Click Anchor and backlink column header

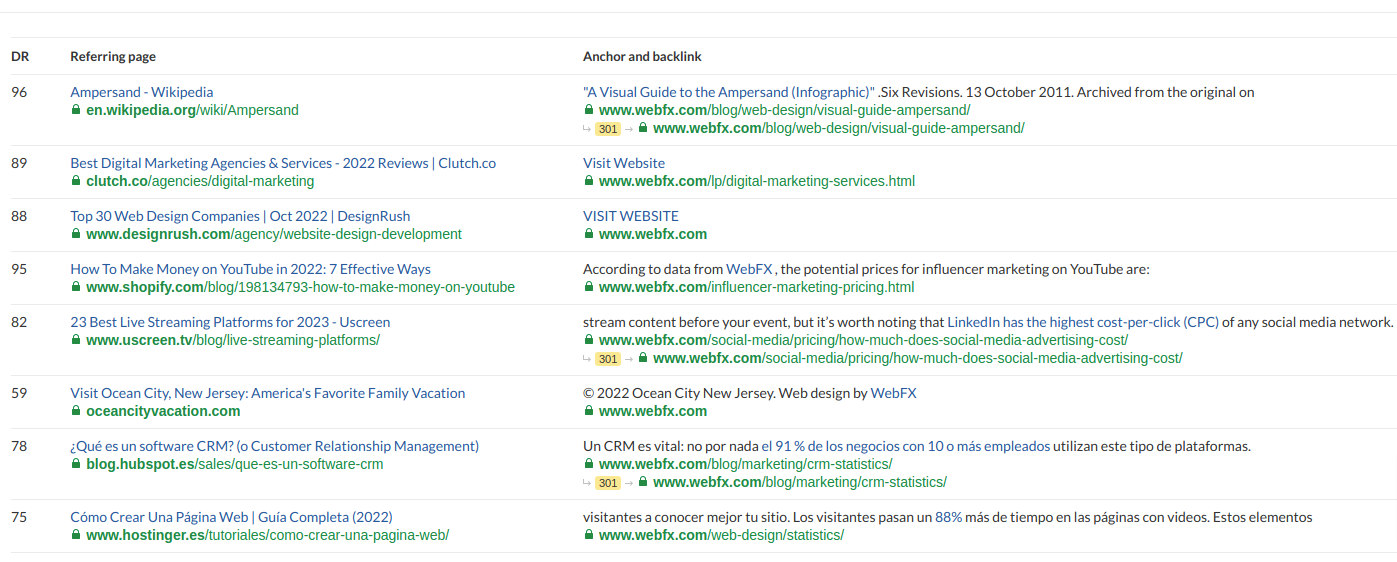tap(642, 57)
